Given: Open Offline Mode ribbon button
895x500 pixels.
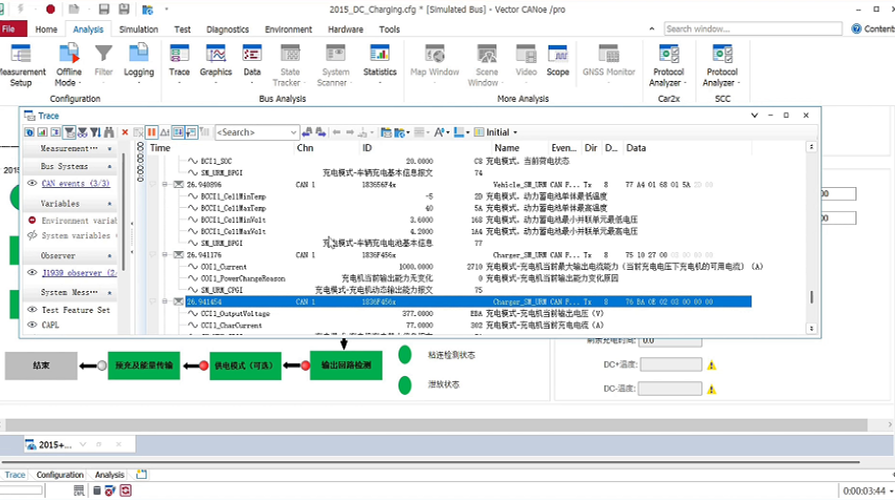Looking at the screenshot, I should tap(68, 65).
